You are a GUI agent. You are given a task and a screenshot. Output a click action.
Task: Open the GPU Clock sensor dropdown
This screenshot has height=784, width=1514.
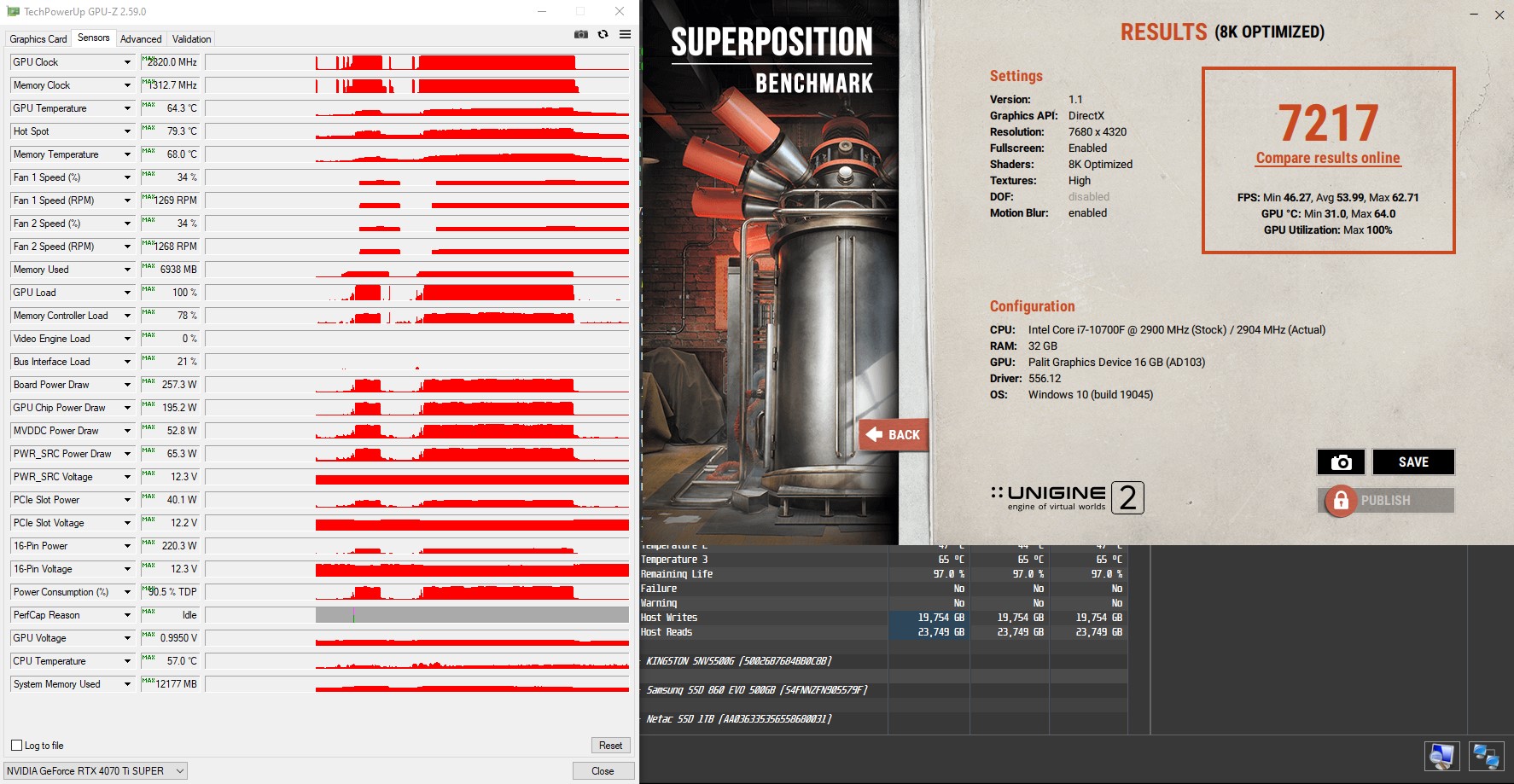tap(127, 62)
